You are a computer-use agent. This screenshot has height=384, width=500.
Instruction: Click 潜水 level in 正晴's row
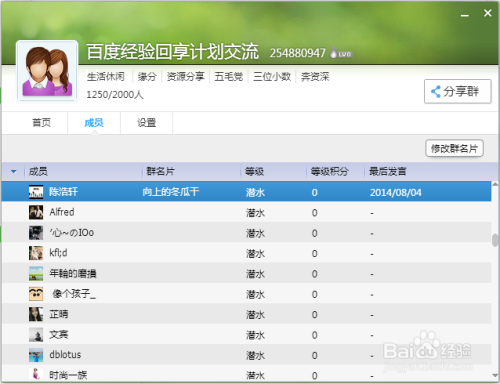255,315
